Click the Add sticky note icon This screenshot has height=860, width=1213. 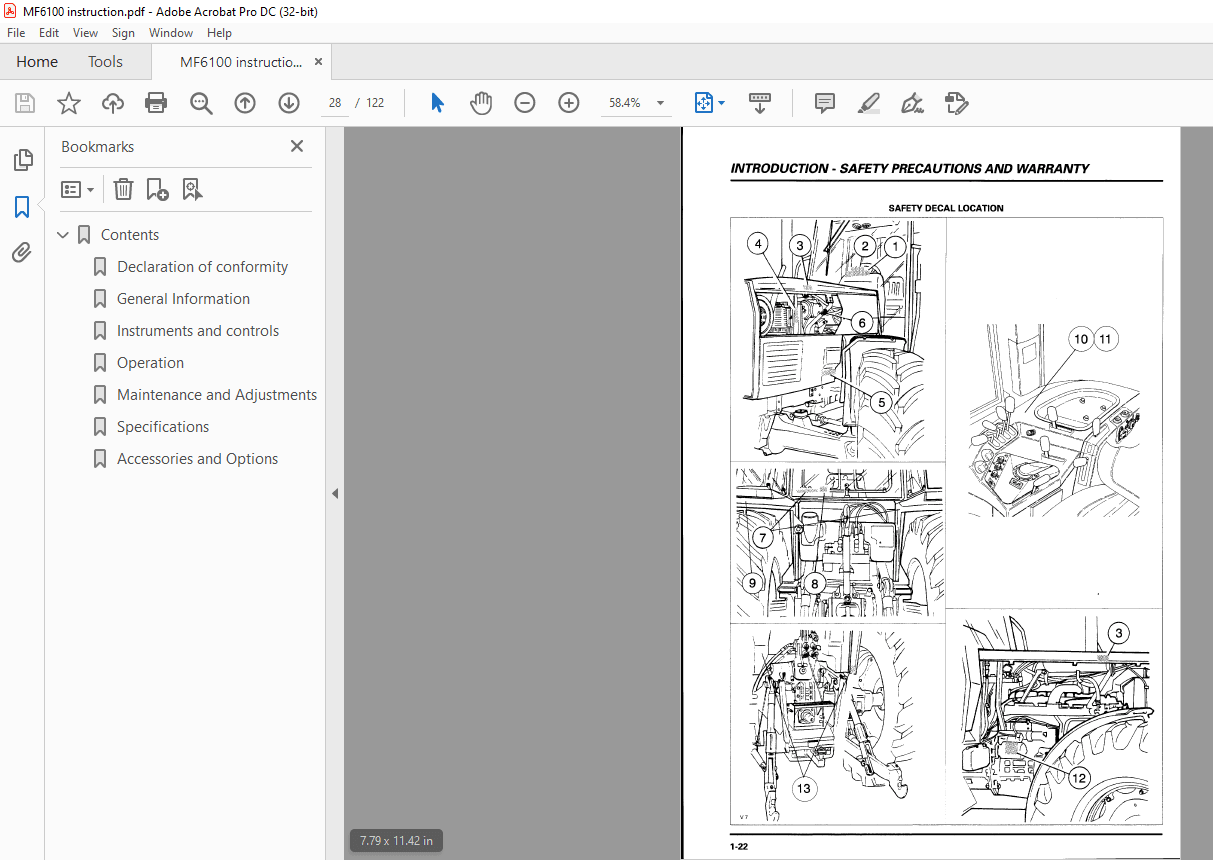(x=823, y=102)
